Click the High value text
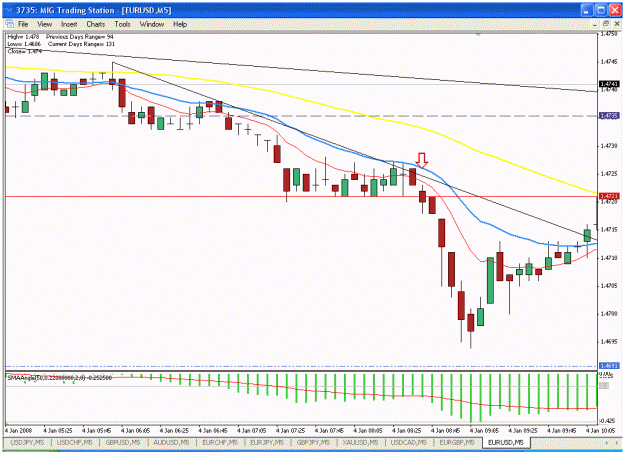Screen dimensions: 625x452 23,37
